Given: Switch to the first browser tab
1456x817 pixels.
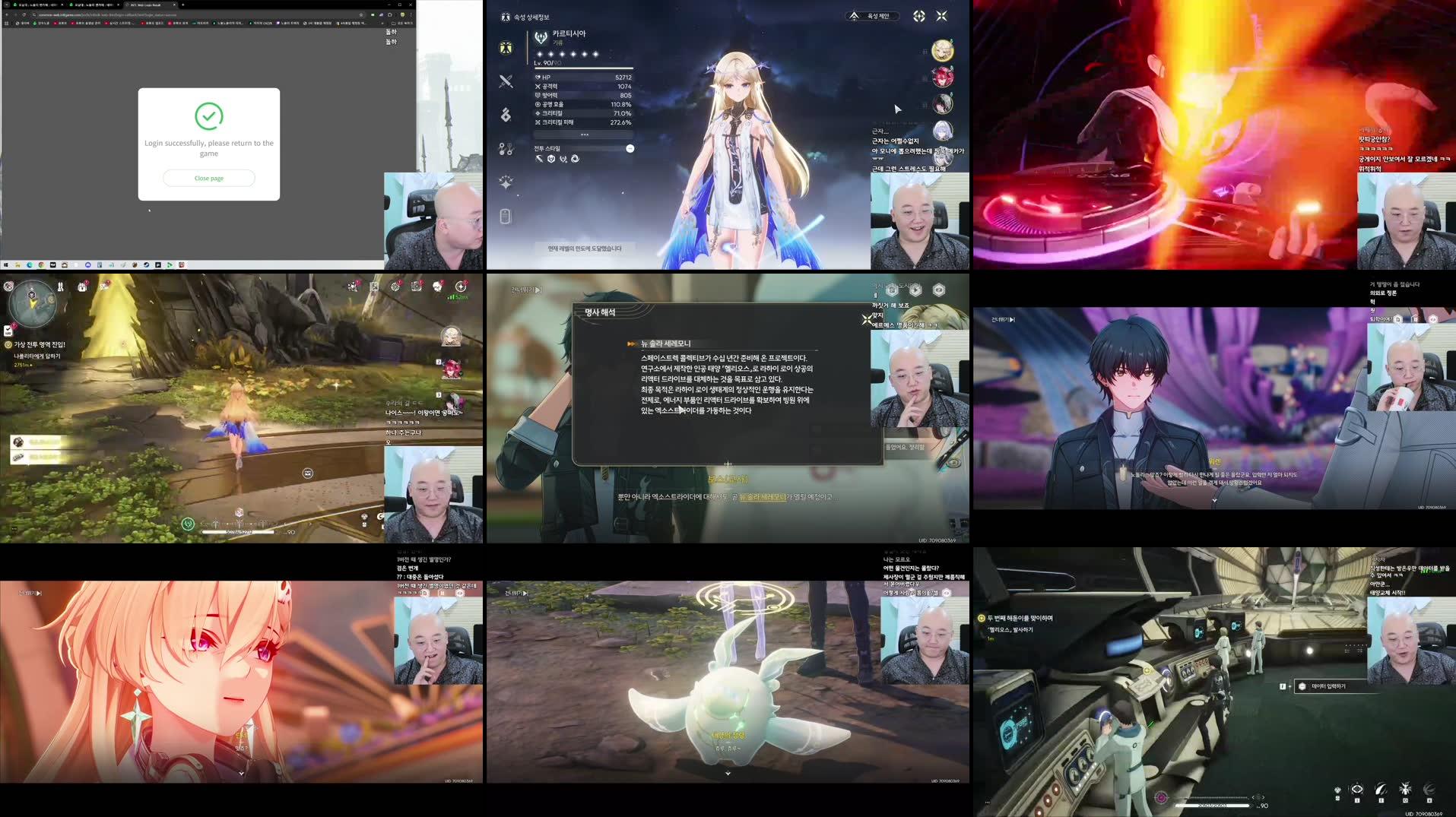Looking at the screenshot, I should click(34, 5).
